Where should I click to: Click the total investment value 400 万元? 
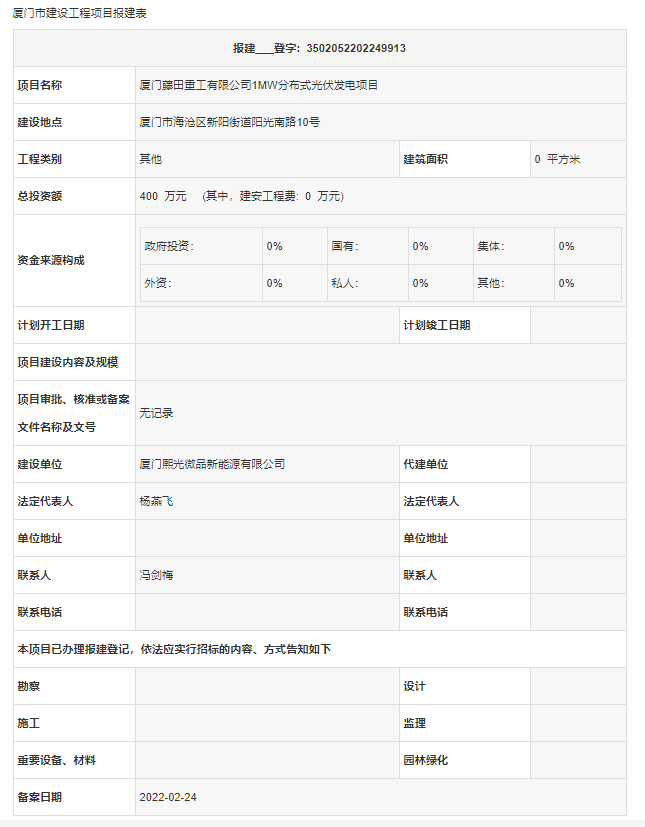tap(163, 196)
